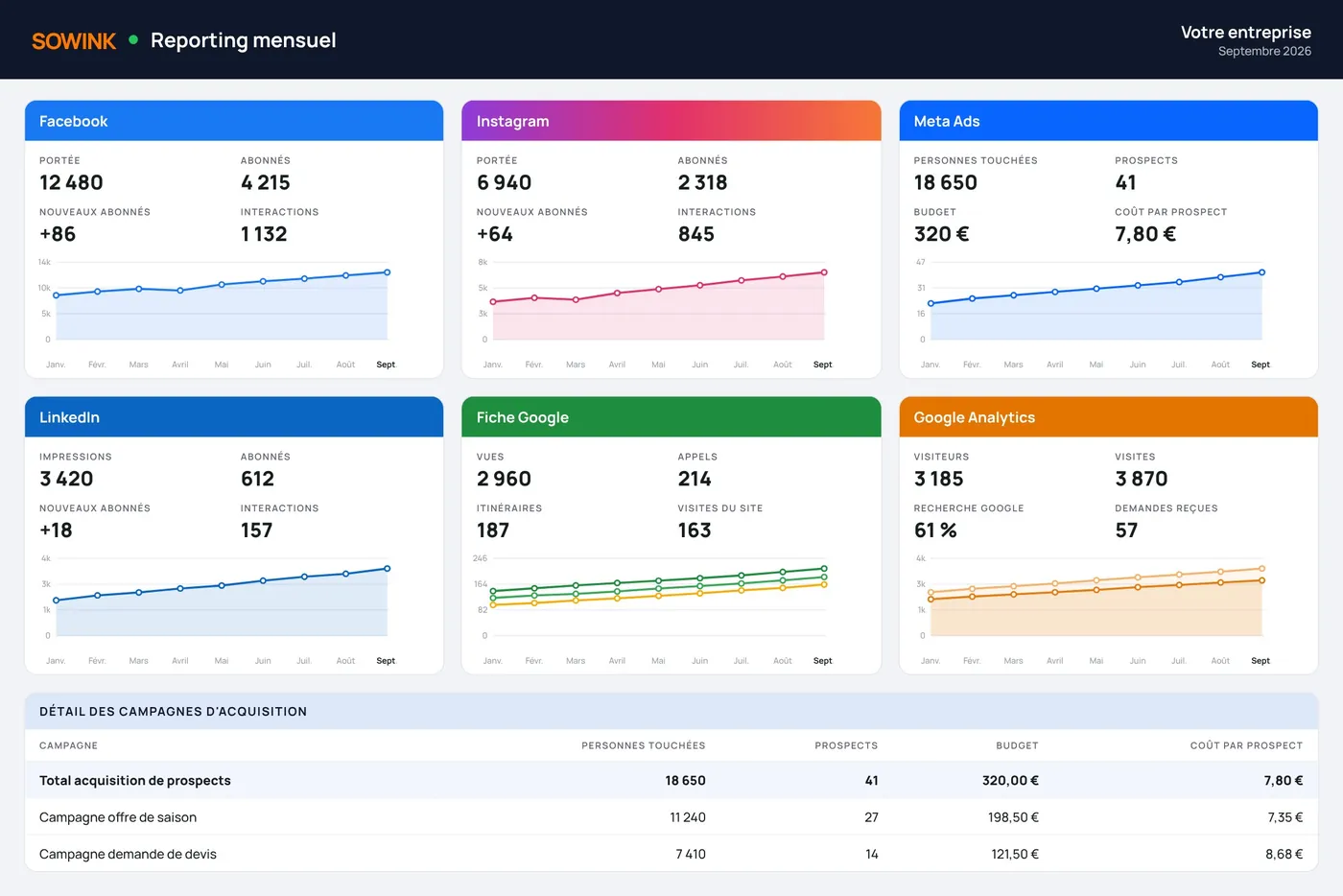
Task: Open the Meta Ads card header
Action: 1108,121
